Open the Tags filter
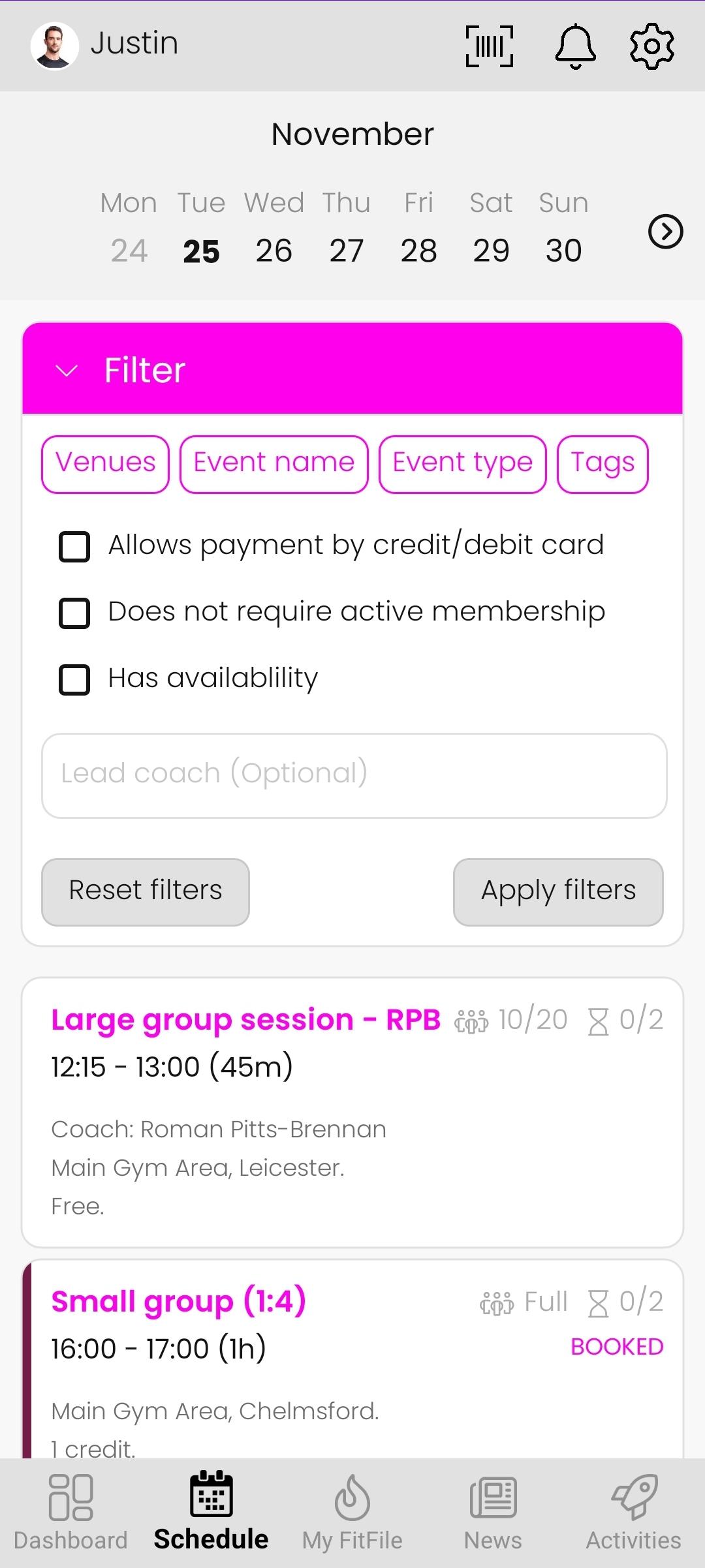The width and height of the screenshot is (705, 1568). click(603, 464)
